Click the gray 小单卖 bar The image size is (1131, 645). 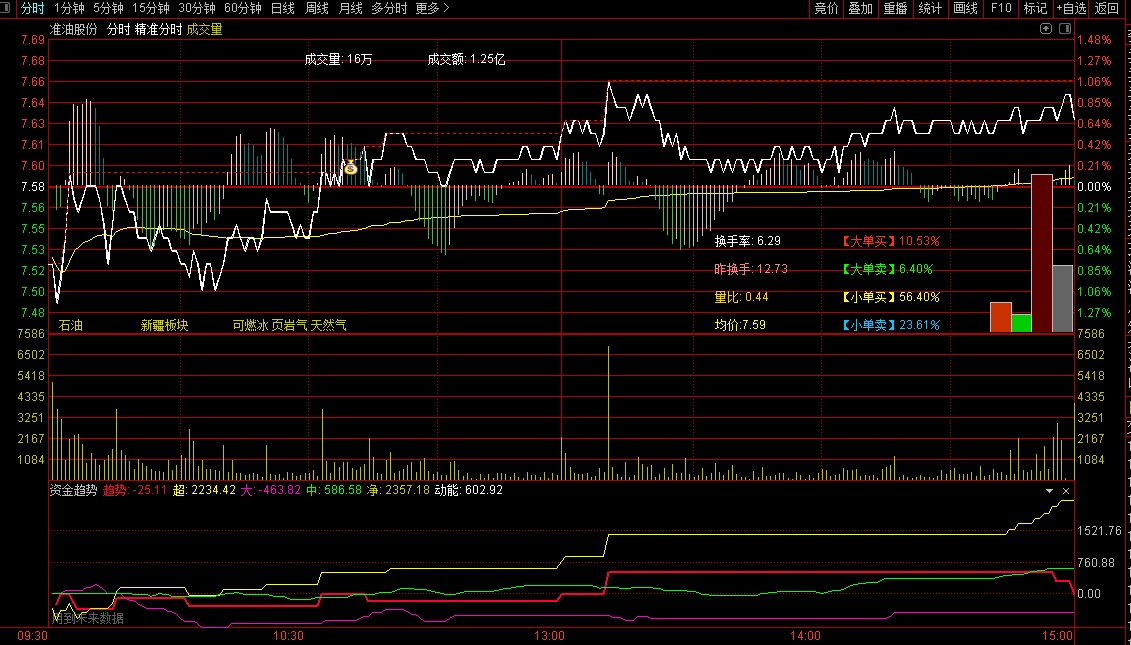1062,299
